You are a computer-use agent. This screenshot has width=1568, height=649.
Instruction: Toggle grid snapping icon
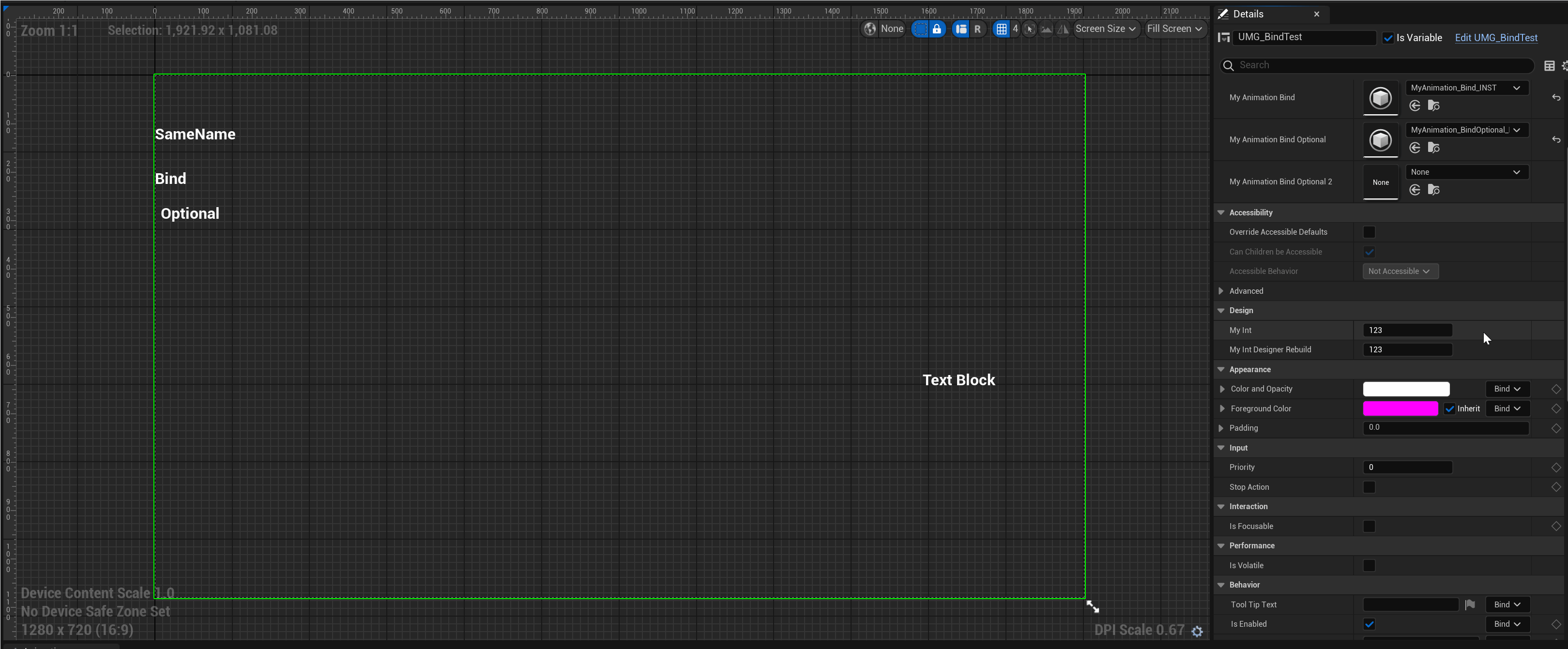1001,29
